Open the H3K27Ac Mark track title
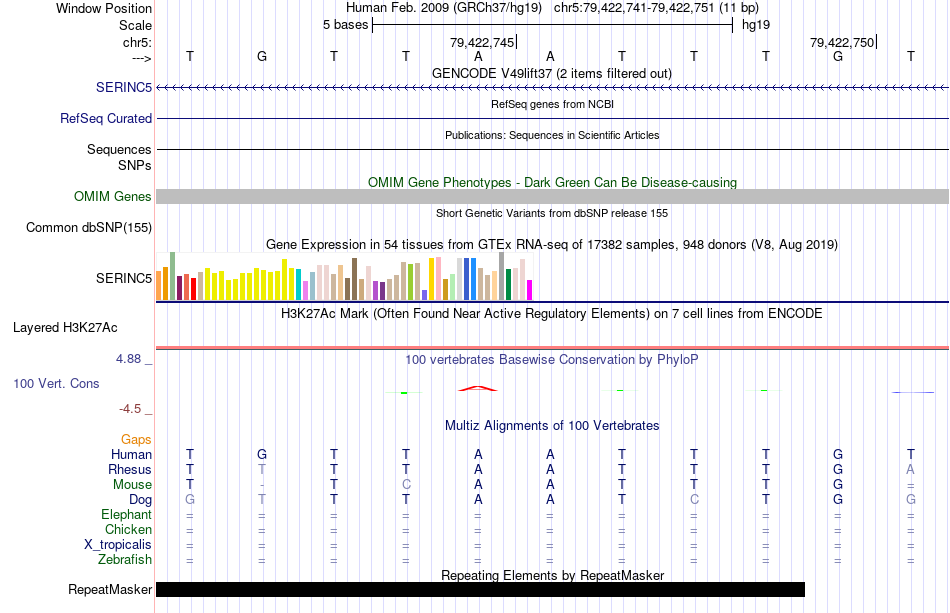Screen dimensions: 950x613 click(552, 314)
